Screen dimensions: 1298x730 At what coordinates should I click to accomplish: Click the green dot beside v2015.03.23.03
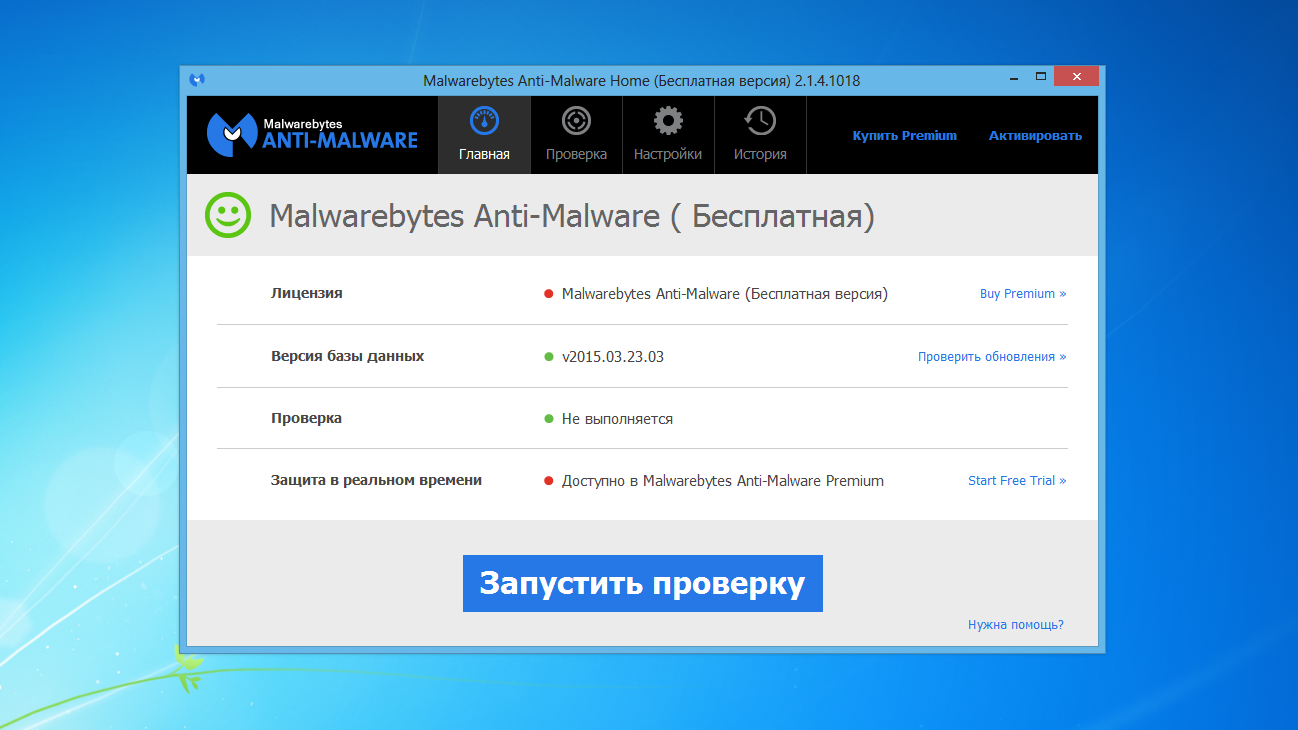[x=548, y=357]
